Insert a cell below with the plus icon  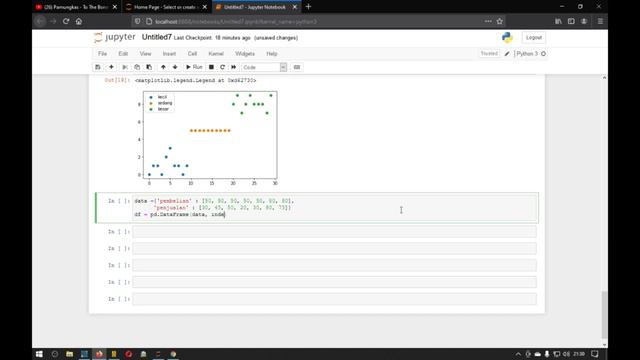coord(111,67)
